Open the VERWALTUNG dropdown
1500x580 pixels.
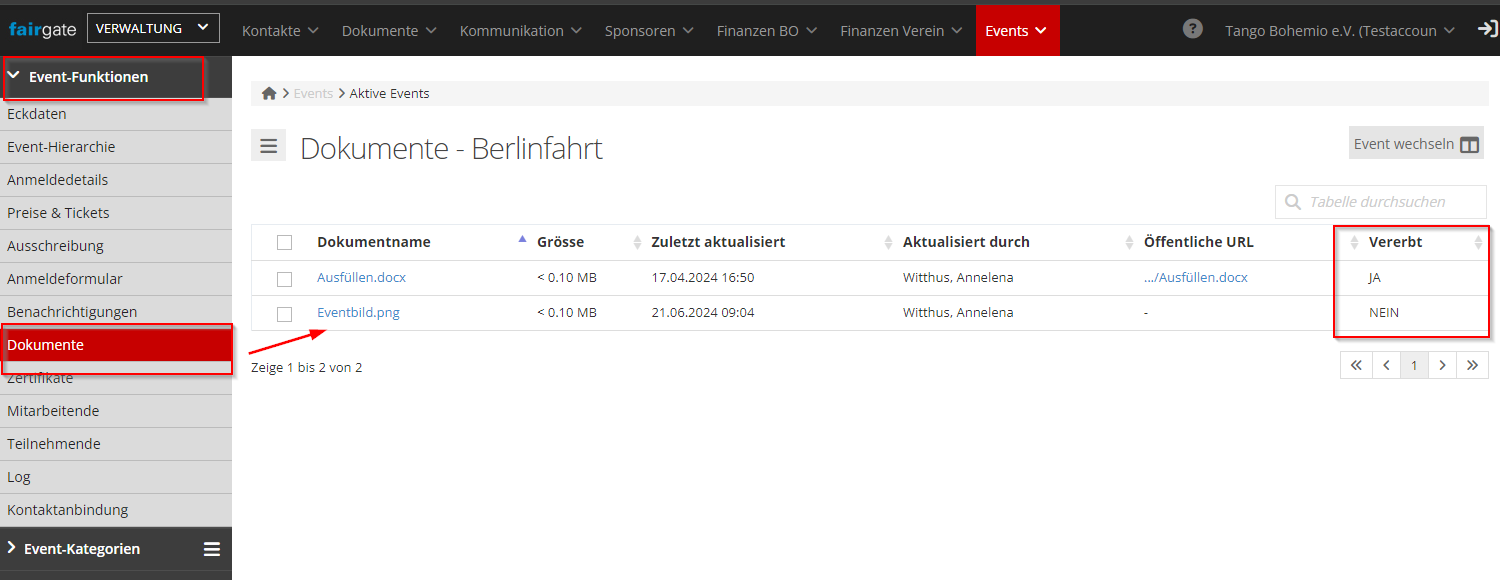coord(153,28)
